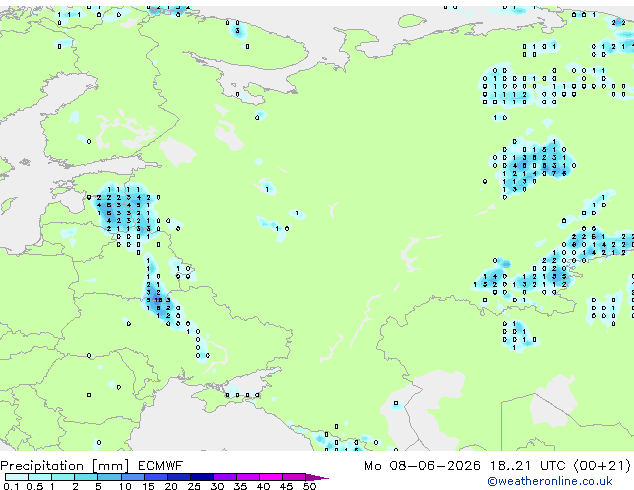
Task: Click the date 'Mo 08-06-2026'
Action: [x=422, y=466]
